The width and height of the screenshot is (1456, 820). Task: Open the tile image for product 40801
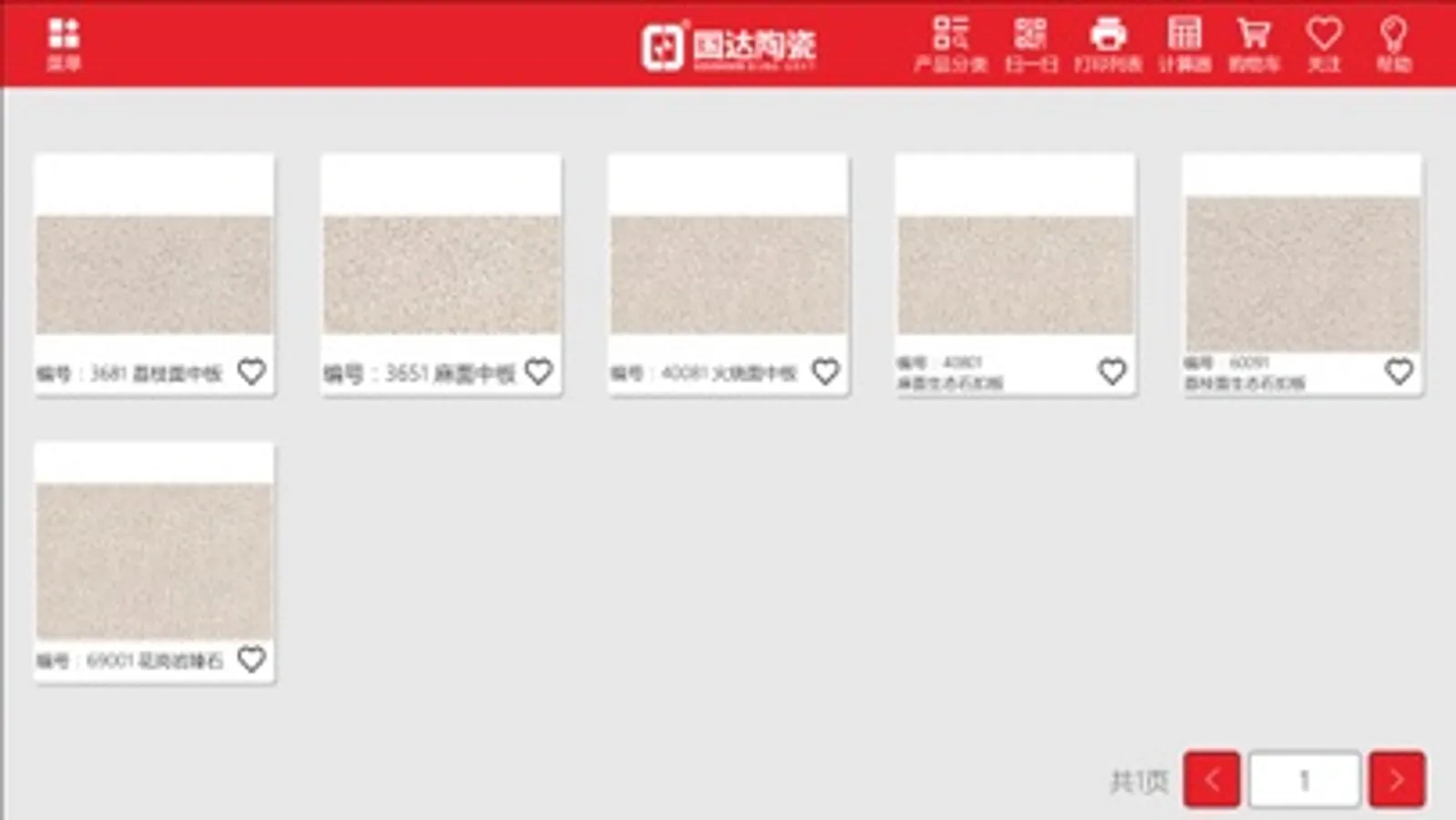(1015, 274)
